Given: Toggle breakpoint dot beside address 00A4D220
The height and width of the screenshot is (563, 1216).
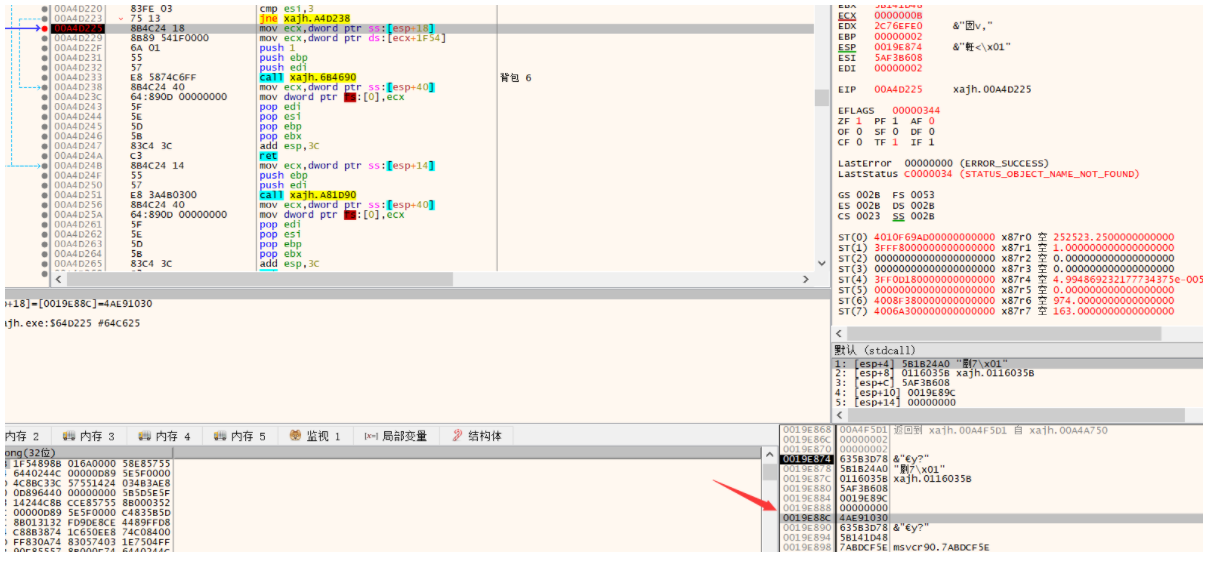Looking at the screenshot, I should click(x=45, y=8).
